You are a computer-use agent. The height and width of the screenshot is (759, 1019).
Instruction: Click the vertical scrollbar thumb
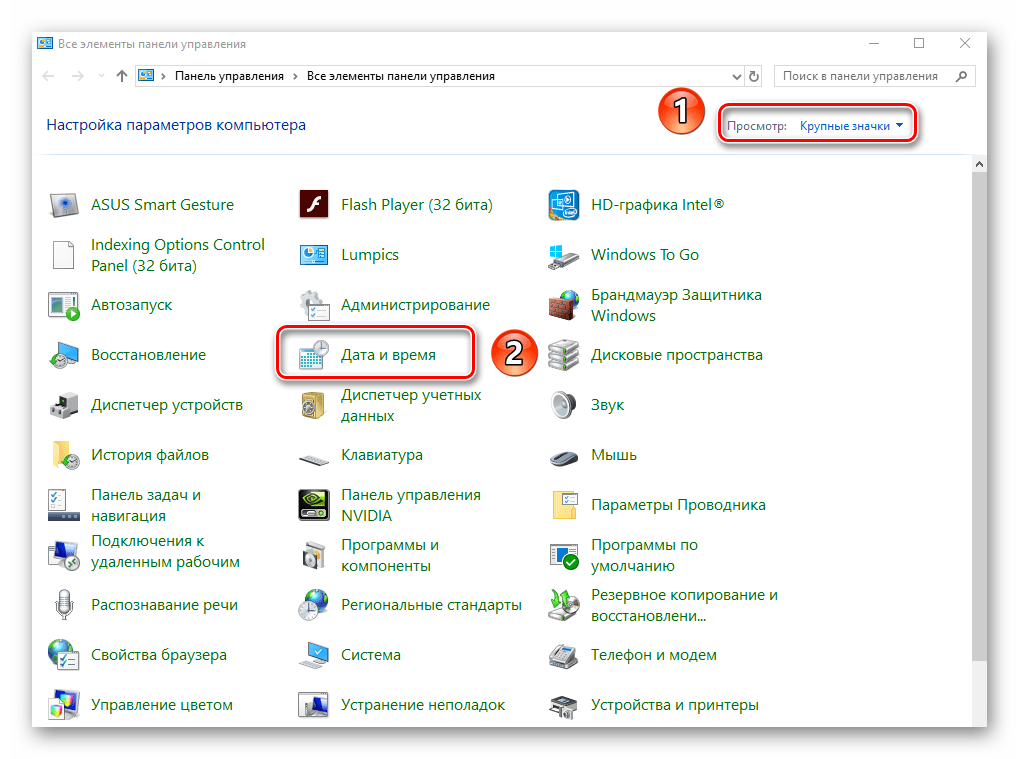coord(979,417)
